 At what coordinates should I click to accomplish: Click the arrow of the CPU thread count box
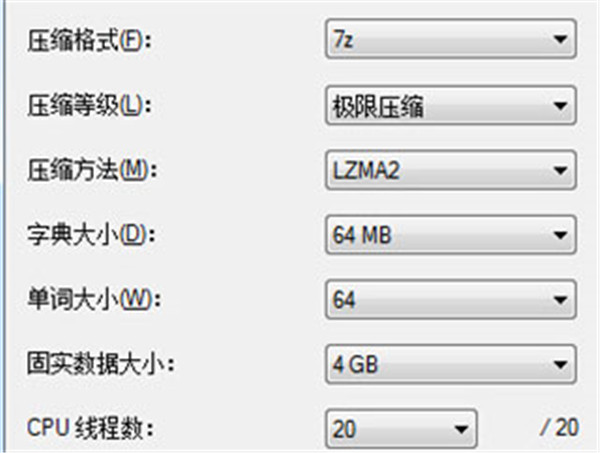point(461,429)
